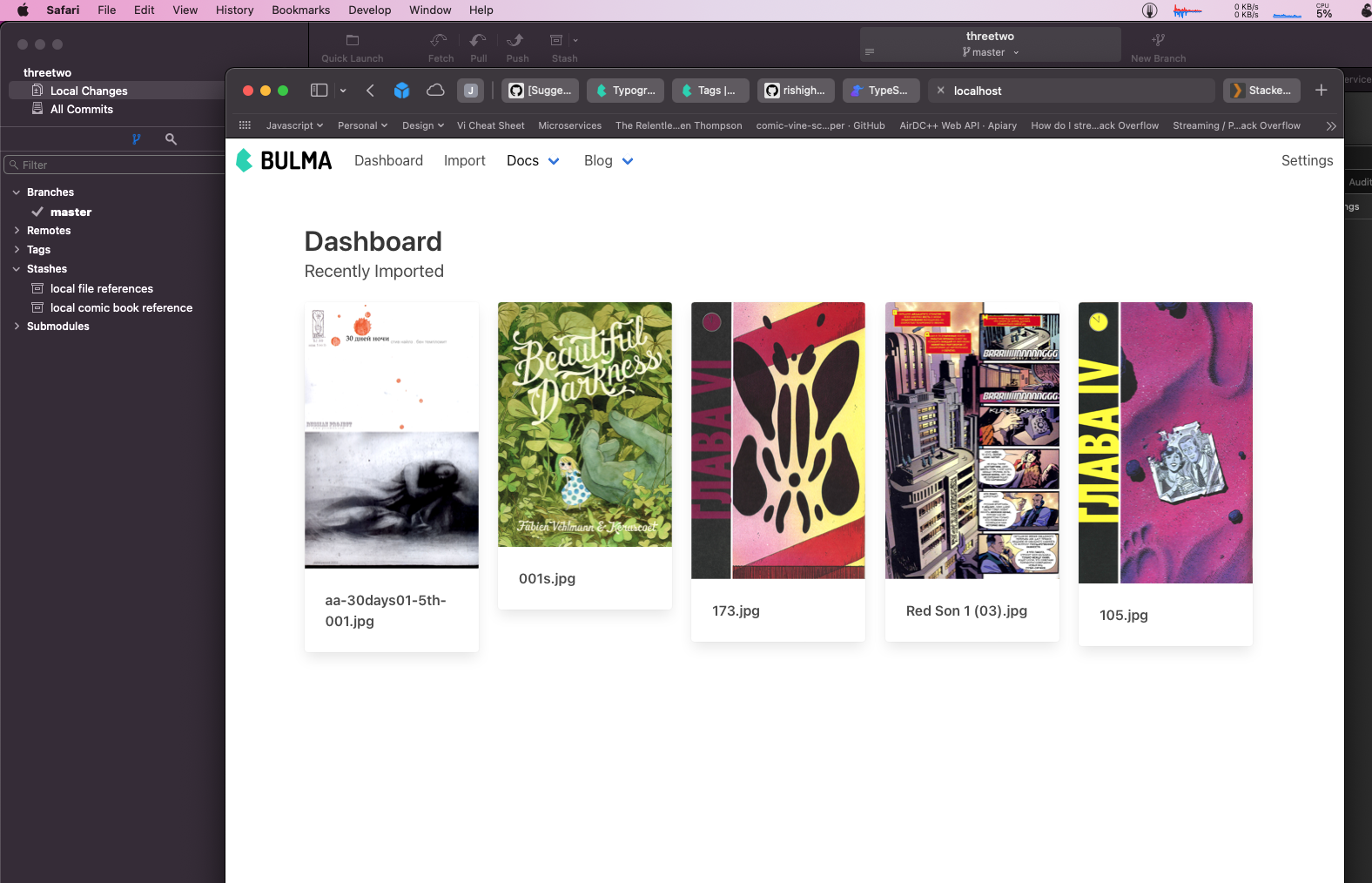Open the Settings link
Screen dimensions: 1372x883
point(1307,161)
